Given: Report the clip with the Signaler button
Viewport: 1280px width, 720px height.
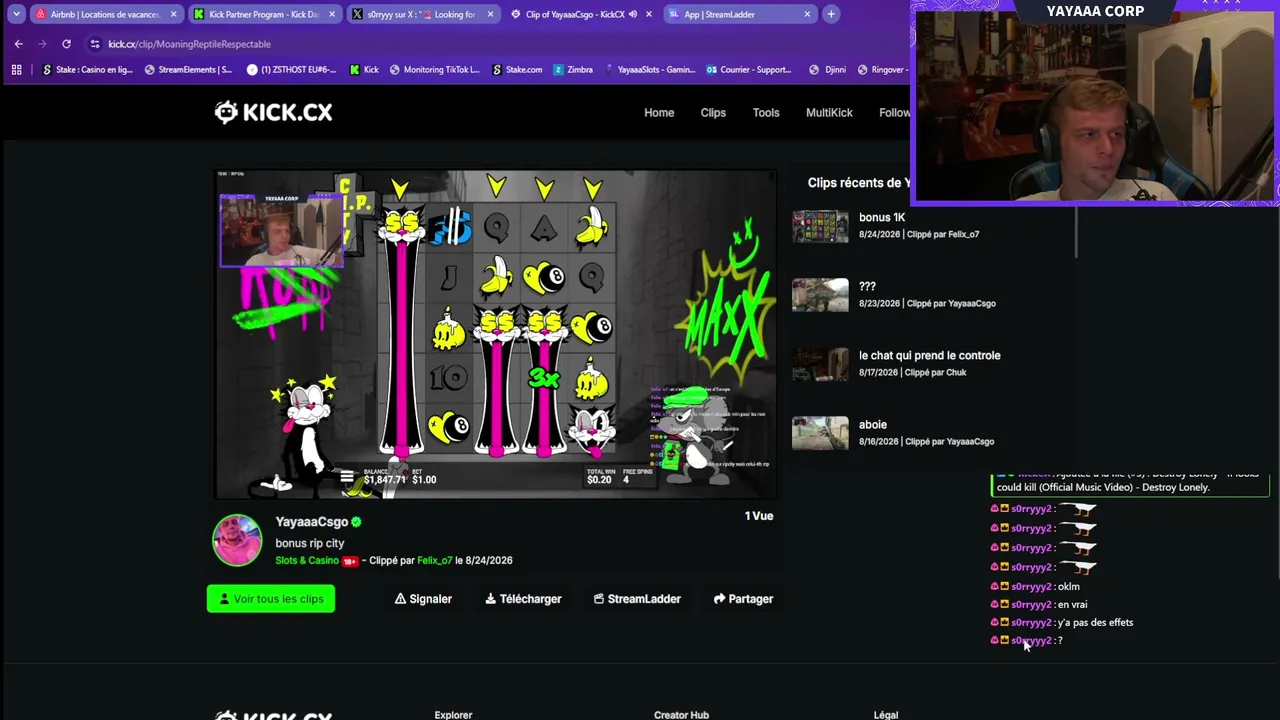Looking at the screenshot, I should 423,599.
